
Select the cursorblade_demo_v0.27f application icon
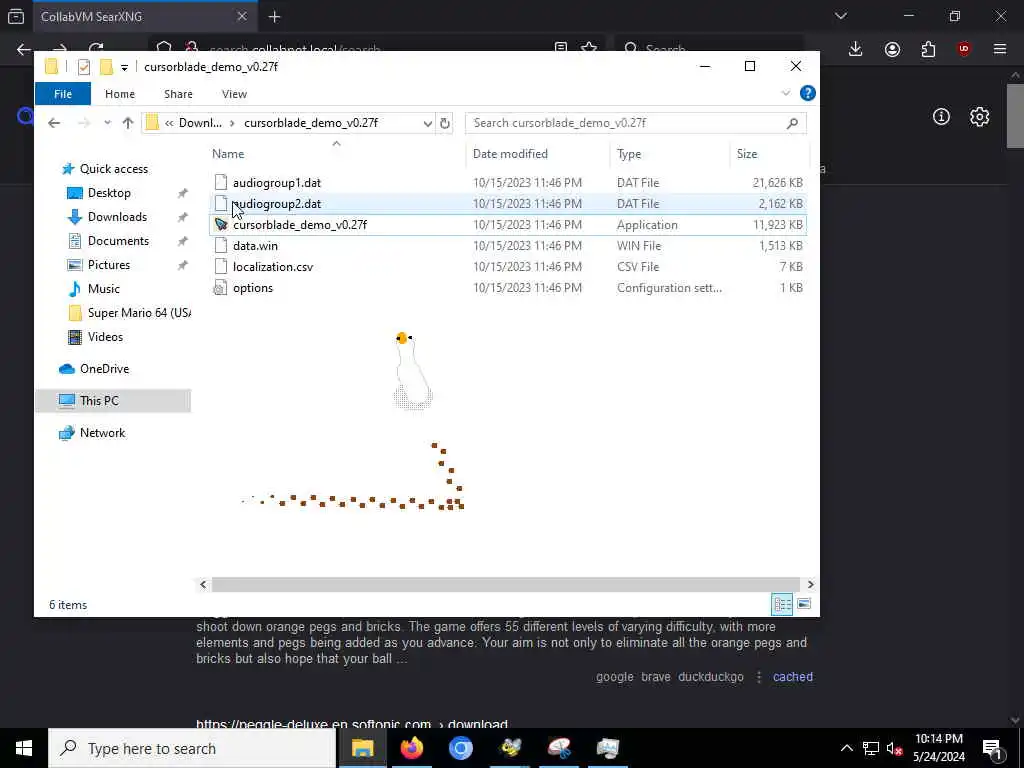pyautogui.click(x=221, y=225)
